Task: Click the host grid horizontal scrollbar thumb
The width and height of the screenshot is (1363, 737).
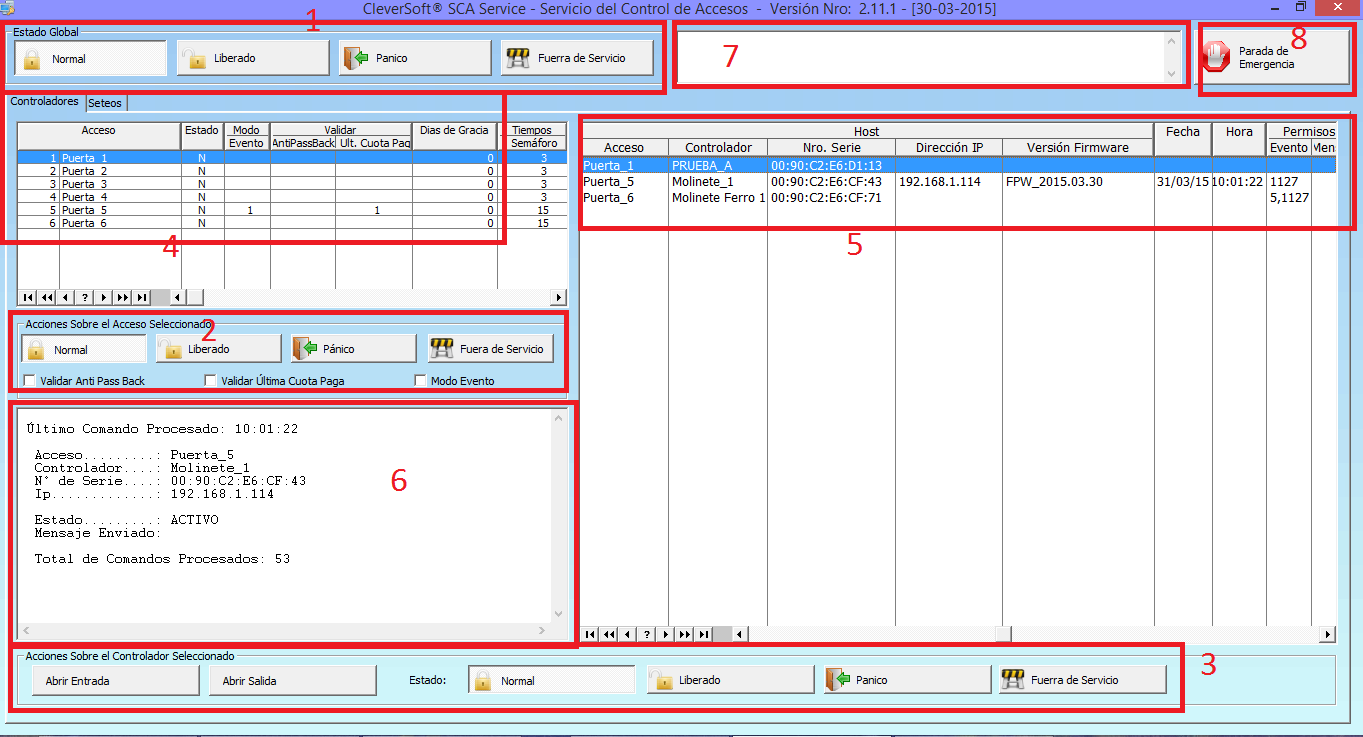Action: [x=1001, y=634]
